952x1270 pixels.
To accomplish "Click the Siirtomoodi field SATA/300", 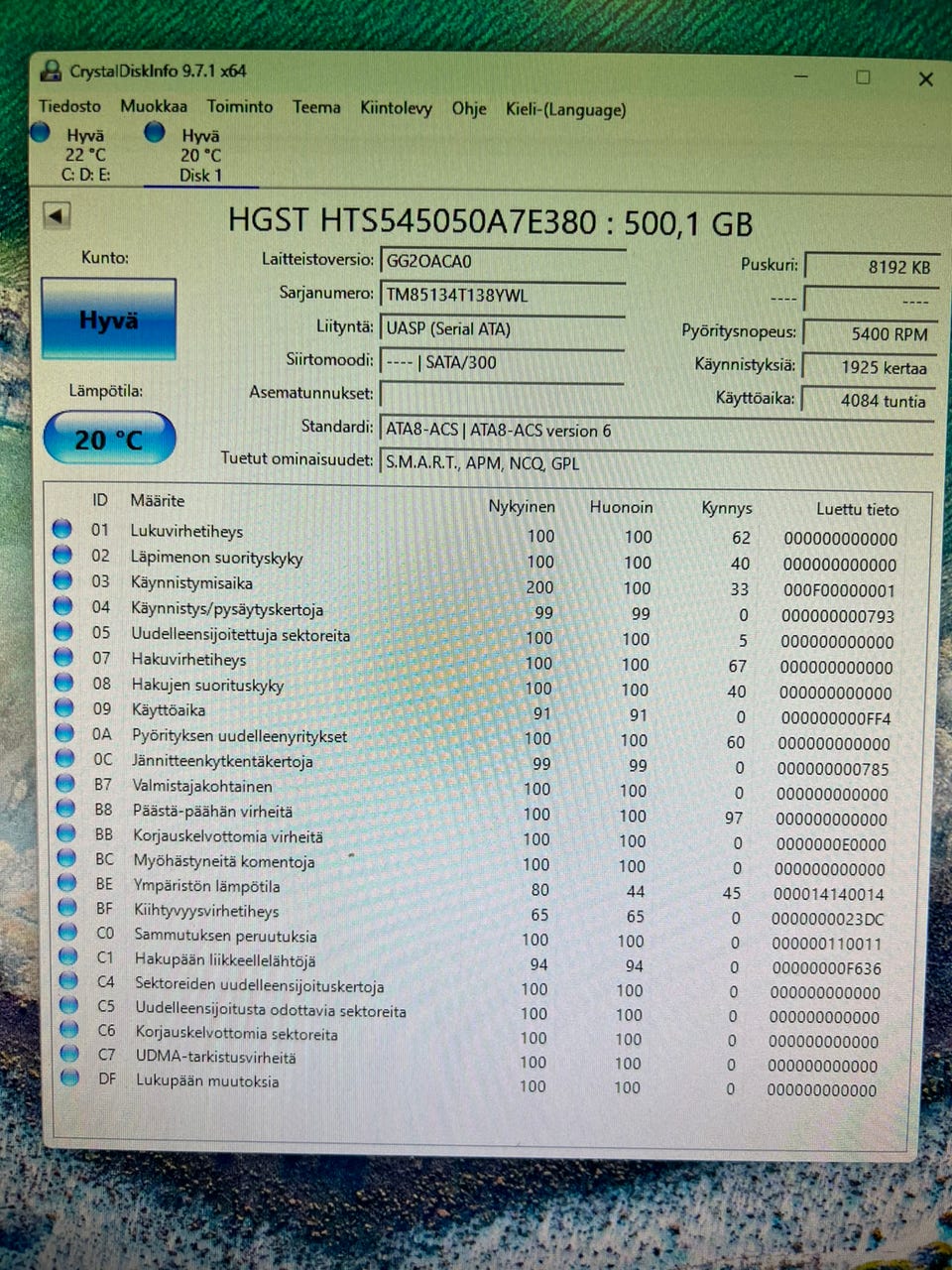I will [502, 362].
